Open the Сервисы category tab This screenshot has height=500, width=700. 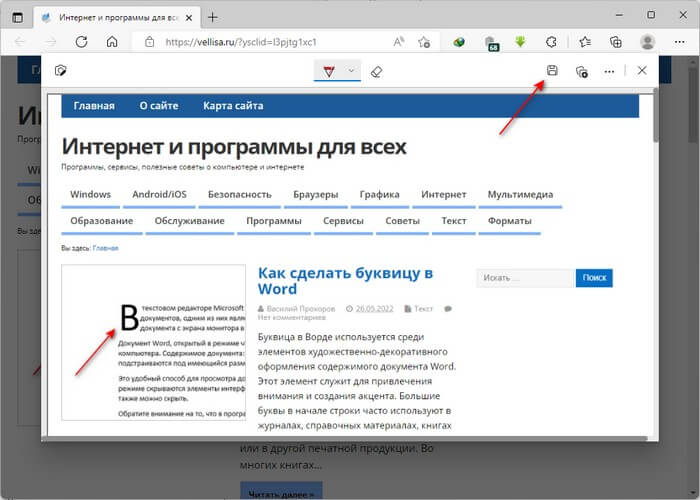(343, 221)
